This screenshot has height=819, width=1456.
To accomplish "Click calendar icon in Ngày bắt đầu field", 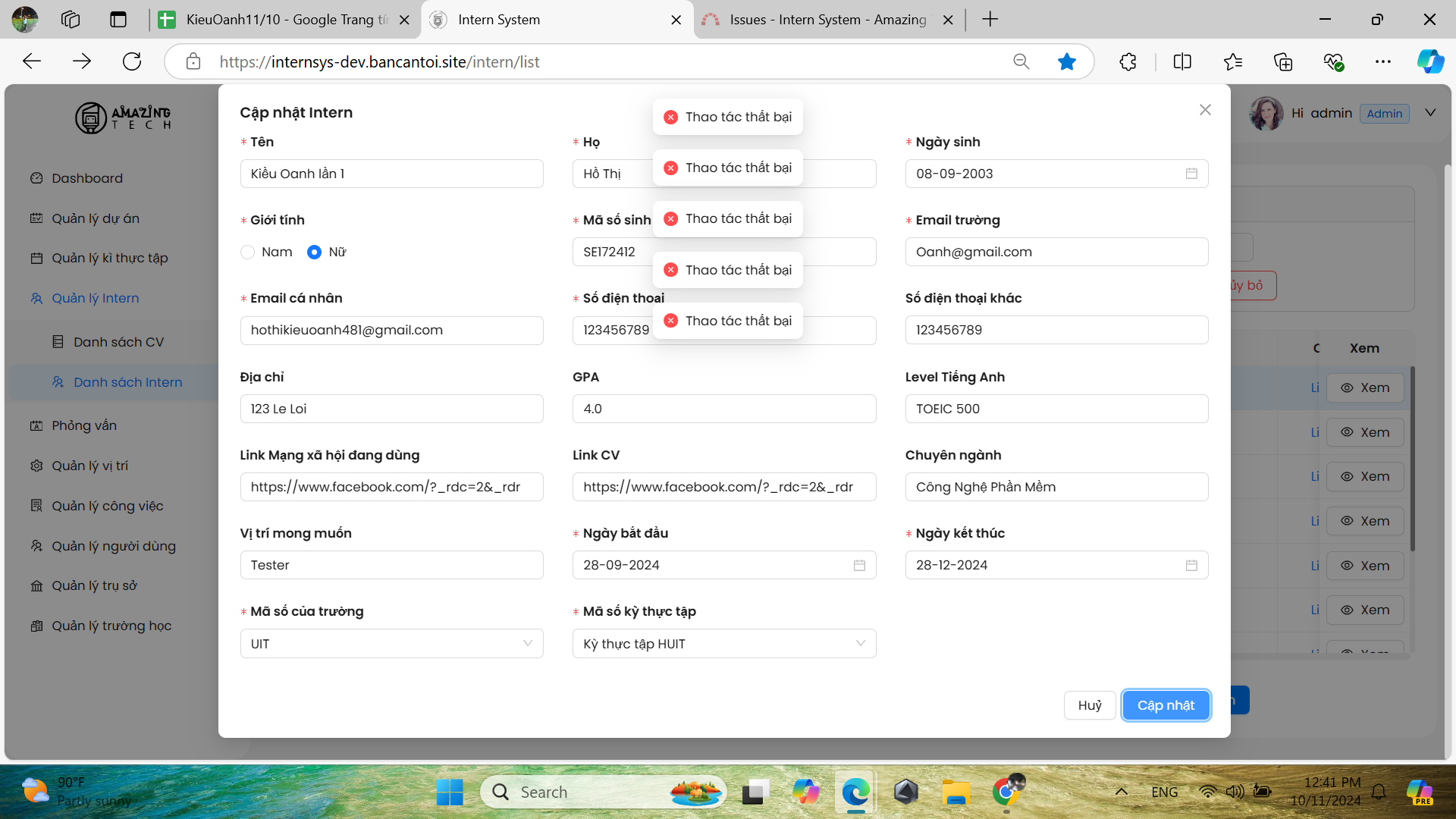I will (x=859, y=565).
